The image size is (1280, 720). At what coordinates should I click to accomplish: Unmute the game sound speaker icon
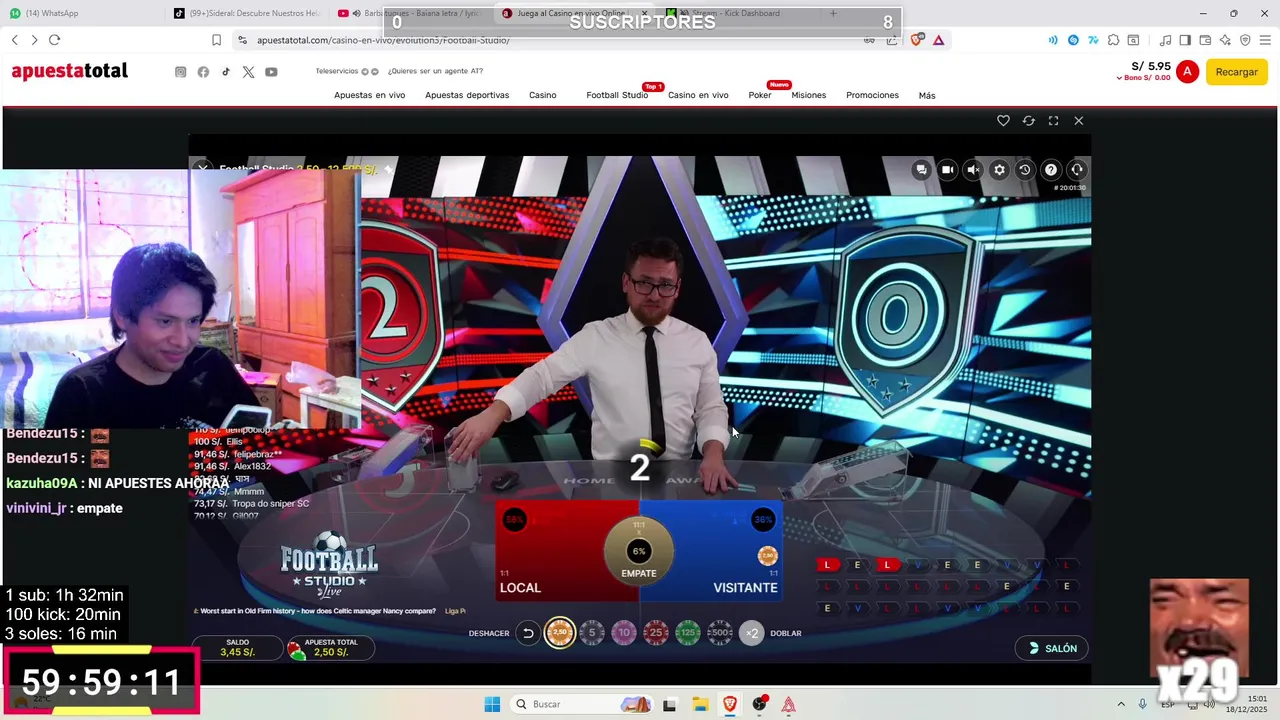pos(973,170)
